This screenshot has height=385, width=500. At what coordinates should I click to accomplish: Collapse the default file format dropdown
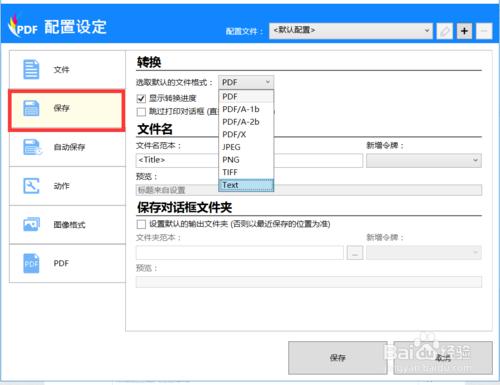246,82
